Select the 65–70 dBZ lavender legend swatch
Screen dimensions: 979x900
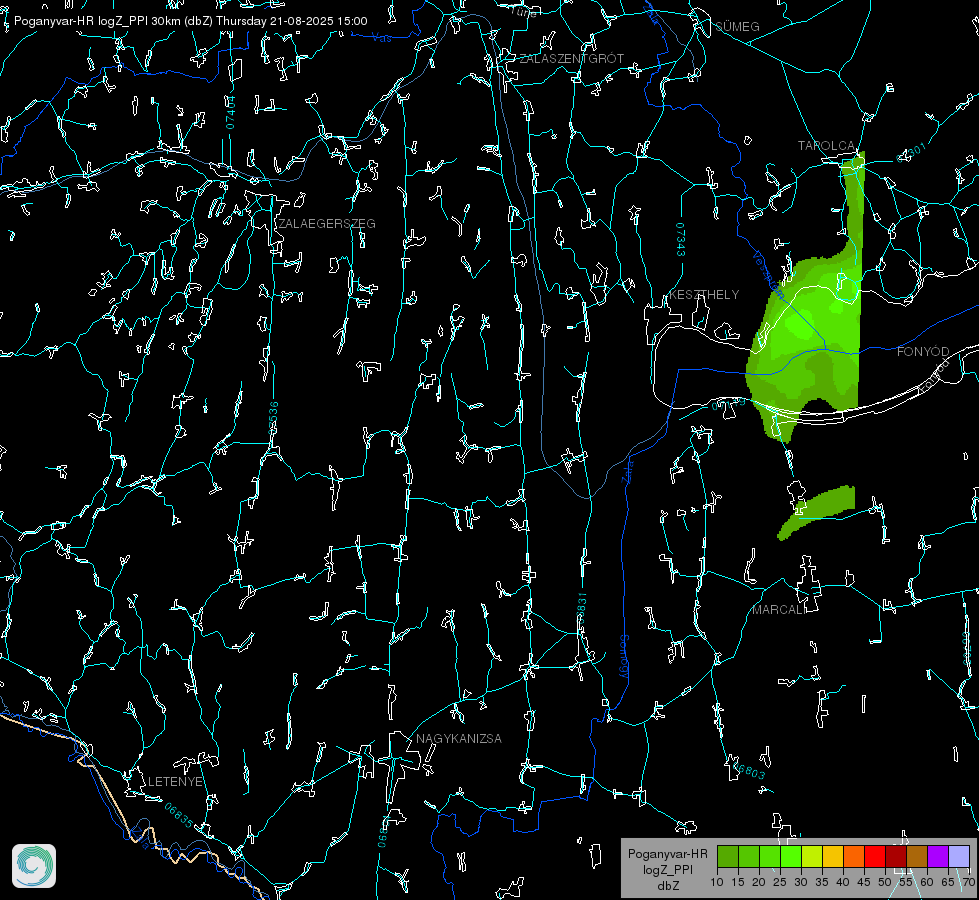(958, 856)
